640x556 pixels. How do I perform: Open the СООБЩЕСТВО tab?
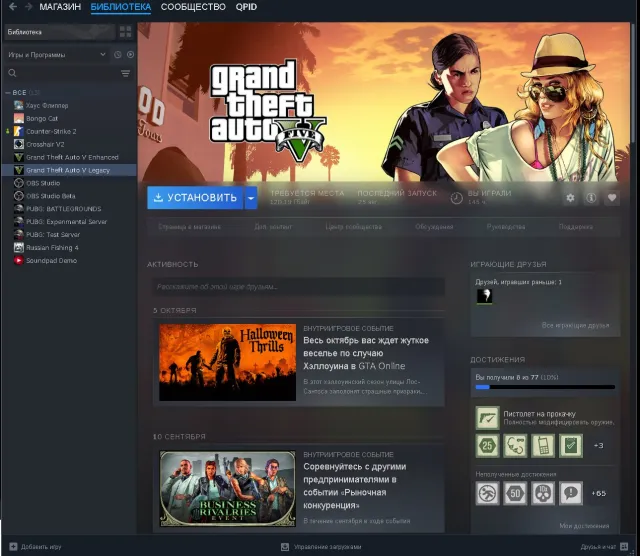193,7
